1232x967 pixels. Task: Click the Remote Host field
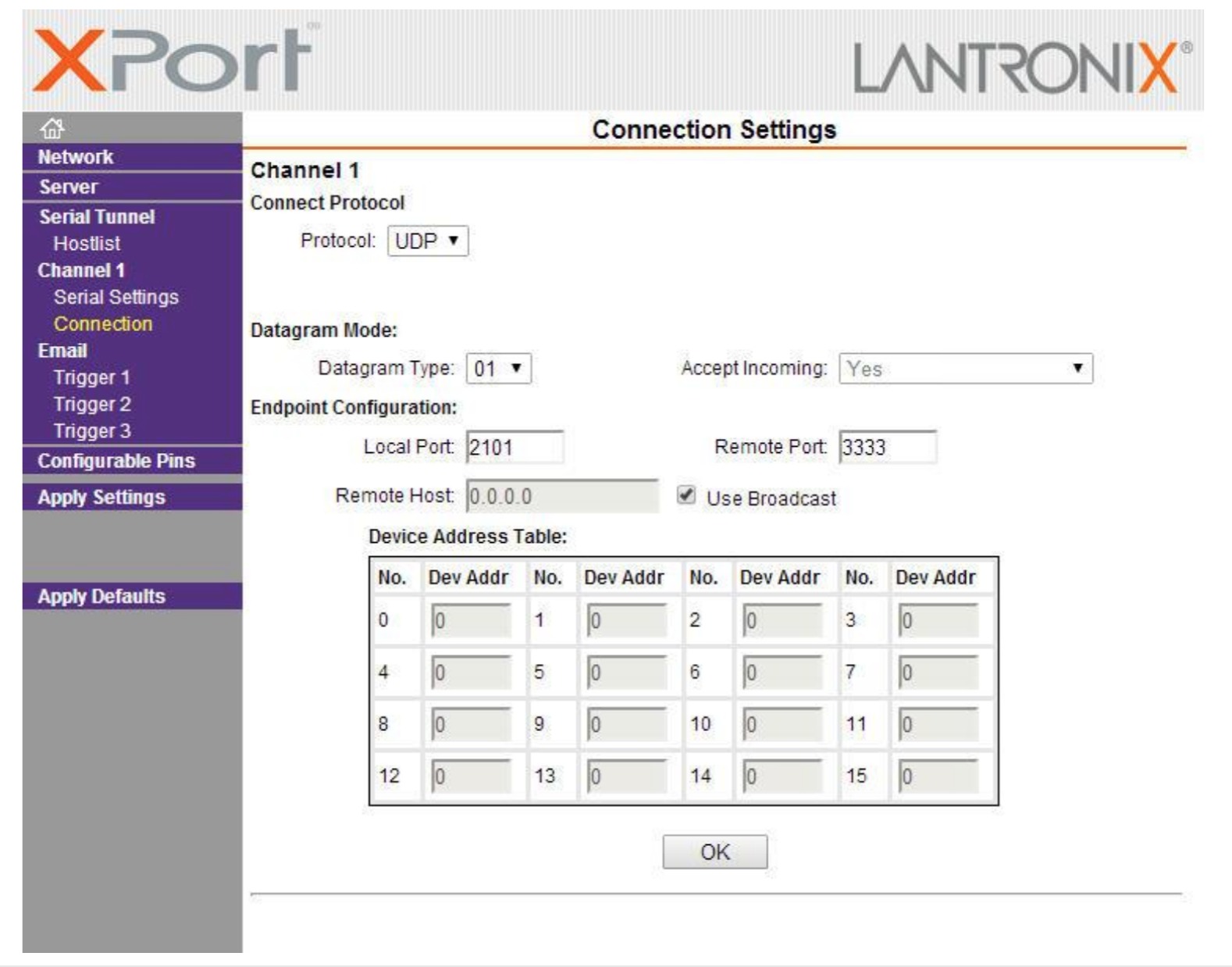pos(562,496)
